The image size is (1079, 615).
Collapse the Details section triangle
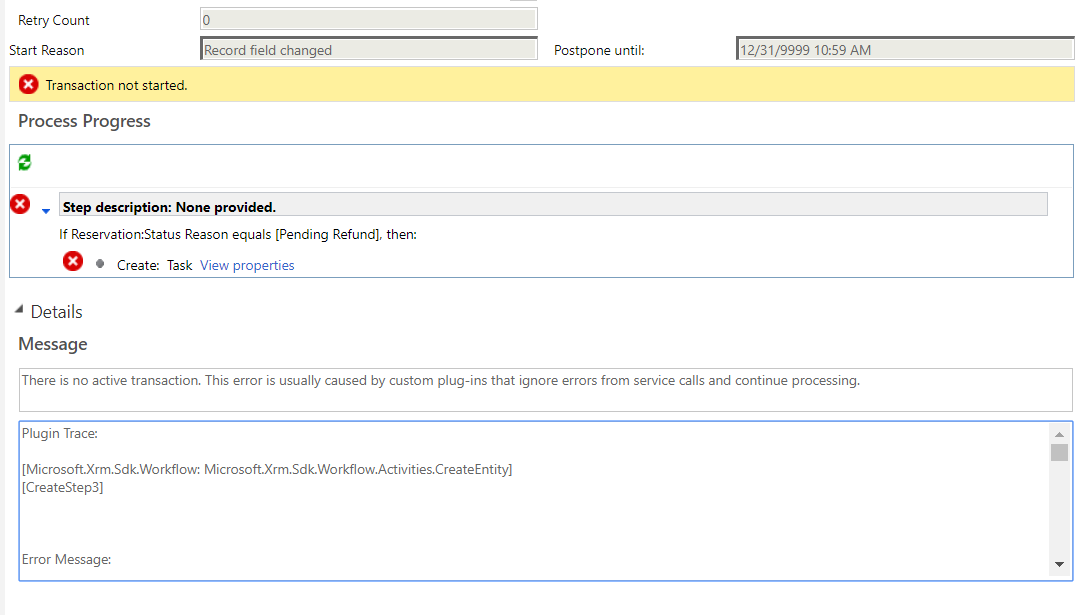tap(19, 311)
